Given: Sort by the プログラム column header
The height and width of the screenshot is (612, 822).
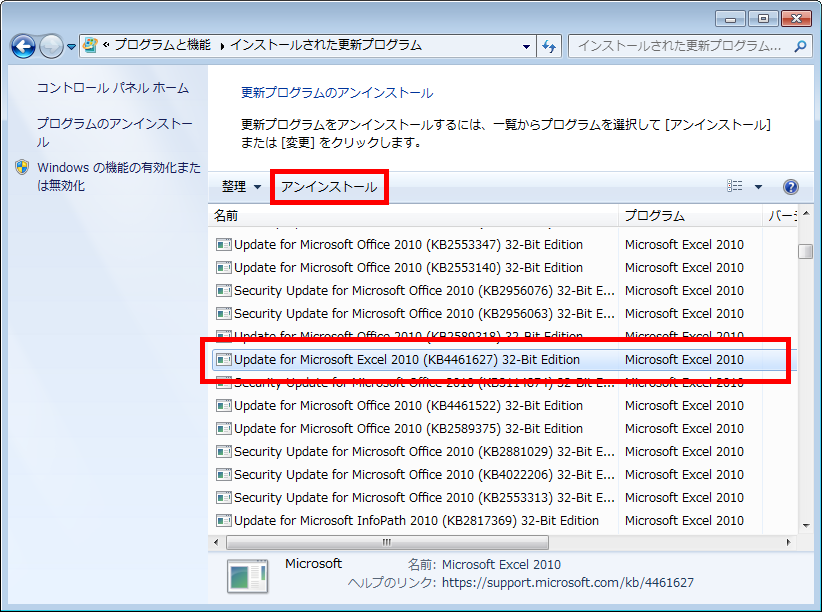Looking at the screenshot, I should point(690,216).
